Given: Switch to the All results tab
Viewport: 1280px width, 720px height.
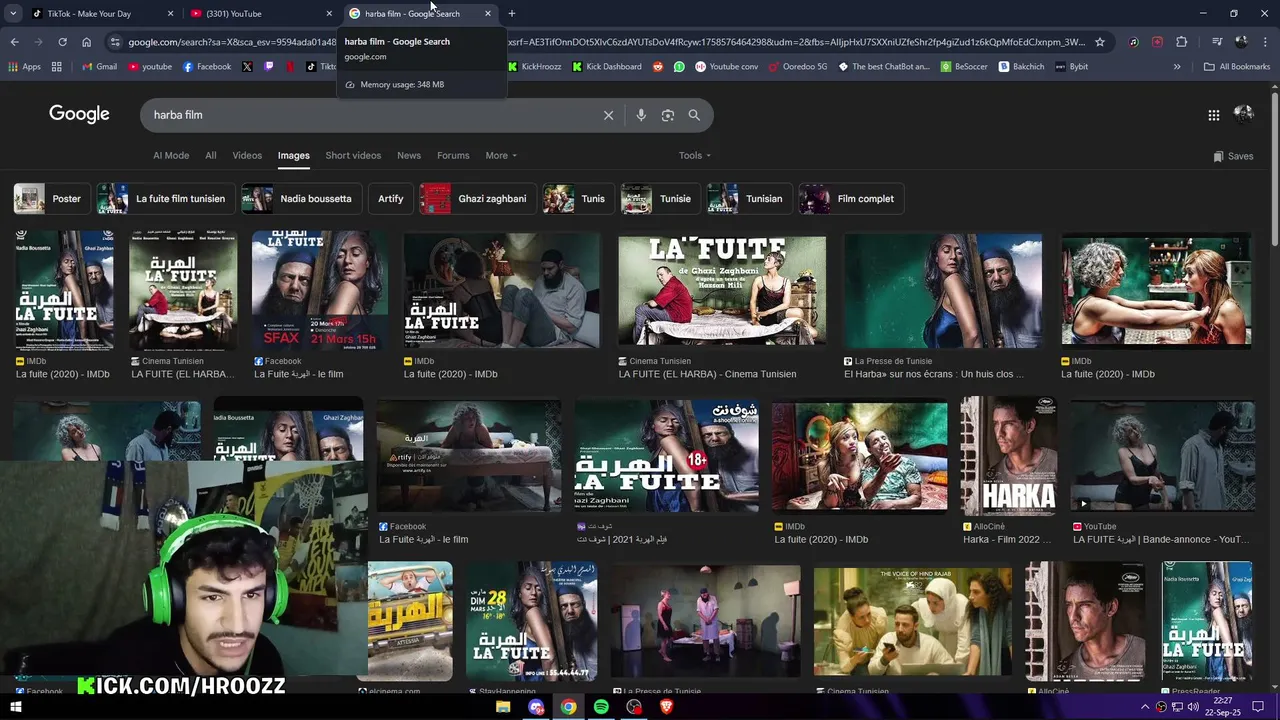Looking at the screenshot, I should [211, 155].
